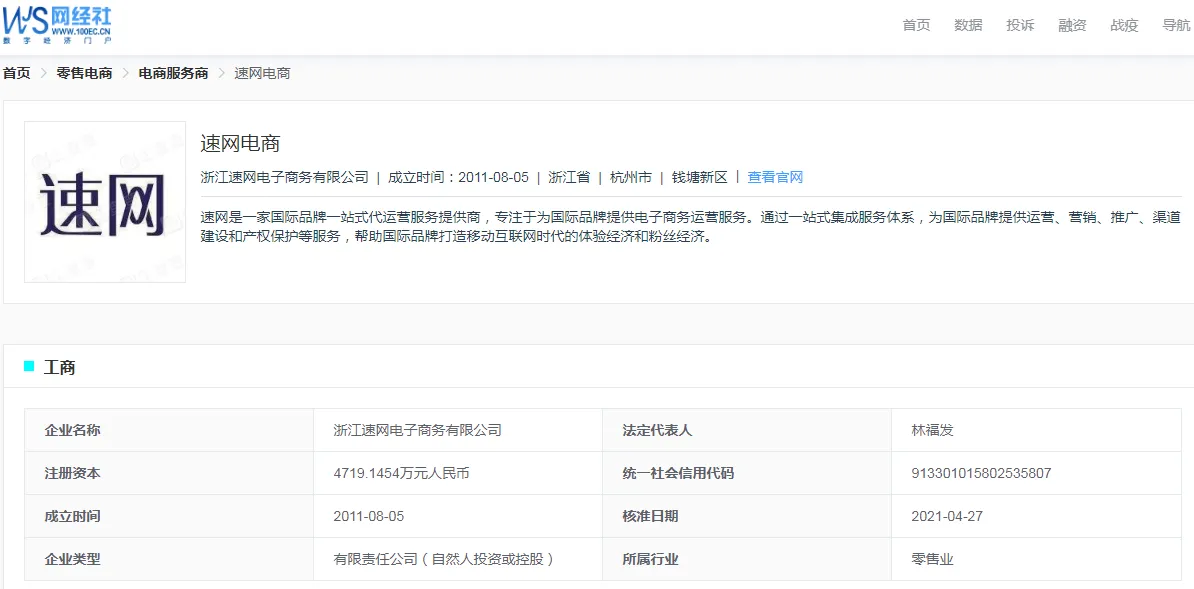This screenshot has height=589, width=1194.
Task: Open the 导航 nav menu item
Action: pos(1176,25)
